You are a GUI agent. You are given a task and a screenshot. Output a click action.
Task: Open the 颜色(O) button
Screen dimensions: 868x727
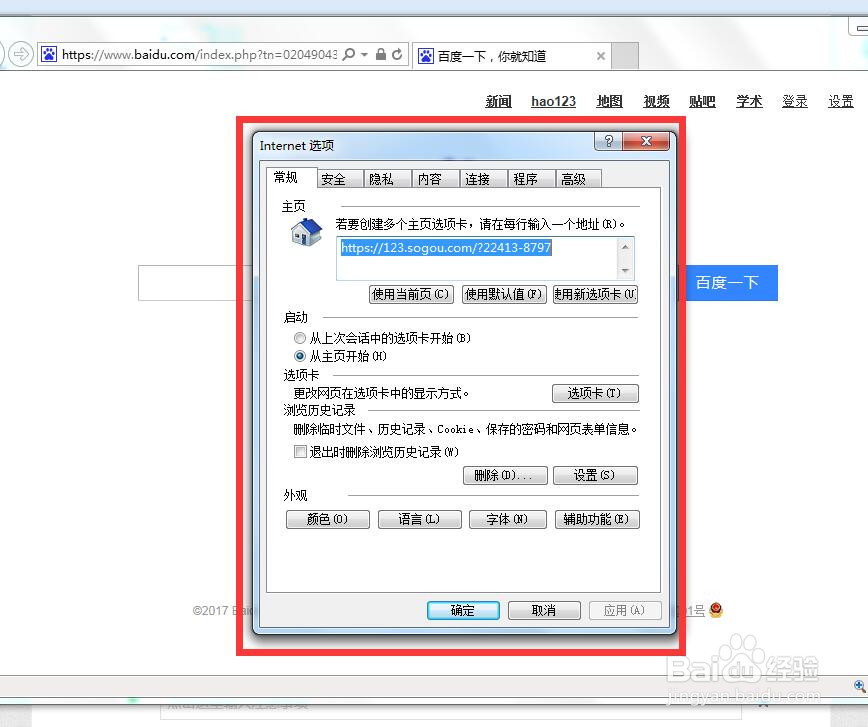(328, 519)
